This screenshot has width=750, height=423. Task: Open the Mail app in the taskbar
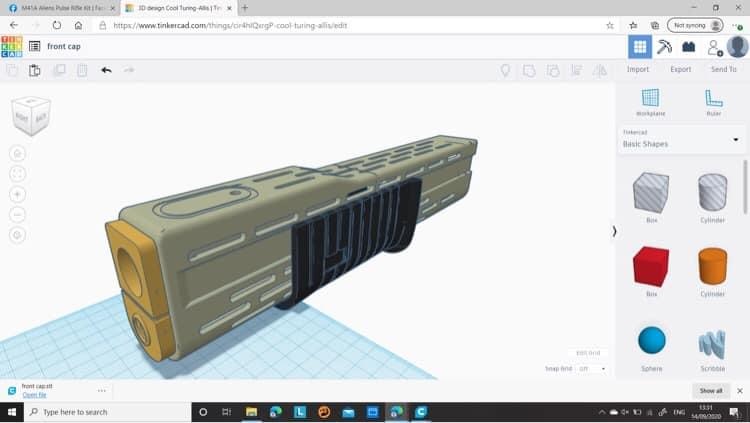(x=348, y=412)
